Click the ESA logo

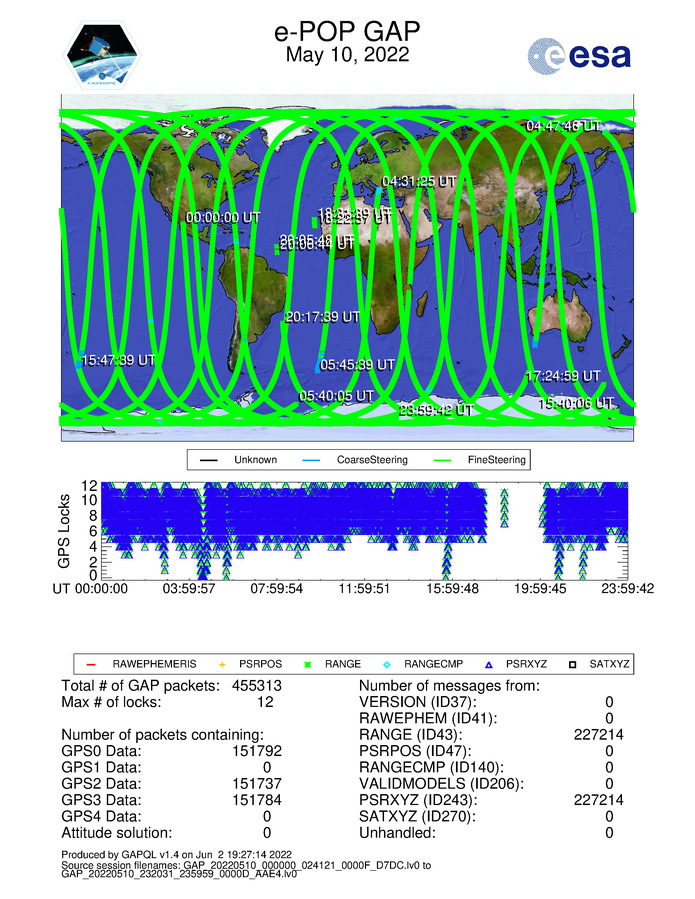click(x=580, y=55)
